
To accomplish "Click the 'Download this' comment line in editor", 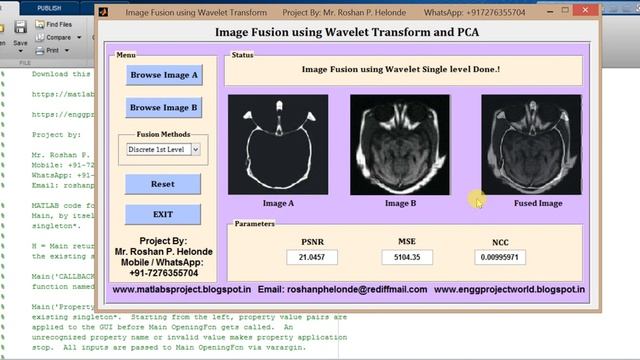I will 61,74.
